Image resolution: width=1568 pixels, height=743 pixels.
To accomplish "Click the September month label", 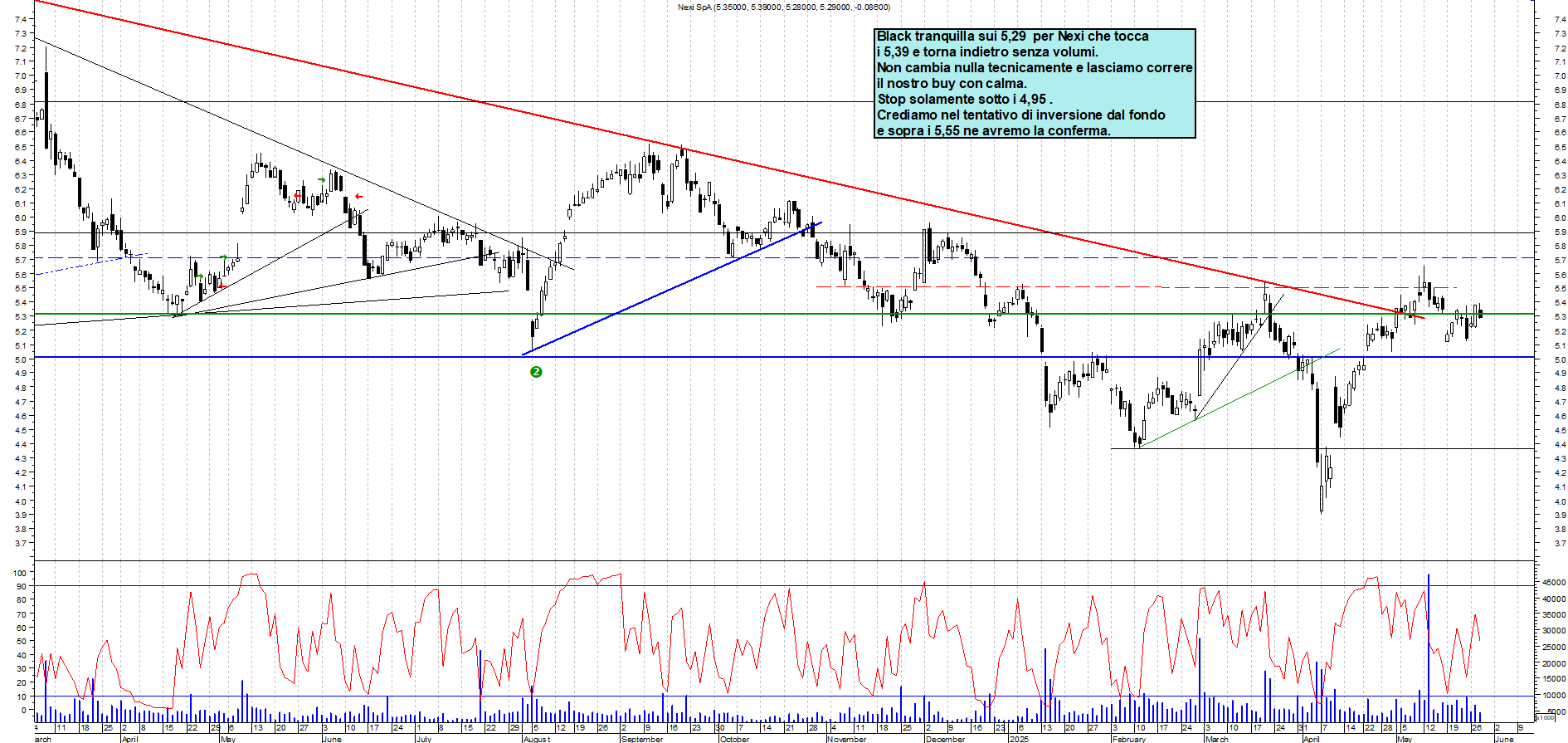I will [642, 739].
